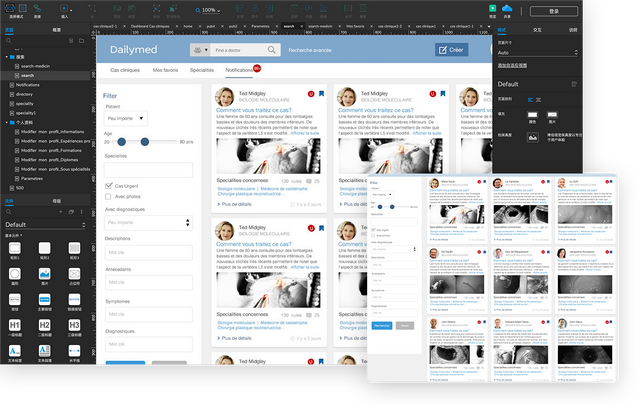
Task: Search the widget library
Action: (x=9, y=212)
